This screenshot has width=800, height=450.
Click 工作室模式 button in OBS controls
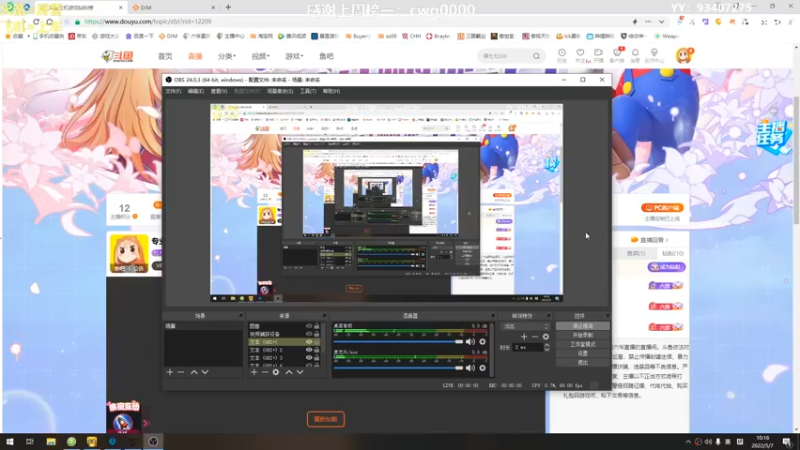583,344
